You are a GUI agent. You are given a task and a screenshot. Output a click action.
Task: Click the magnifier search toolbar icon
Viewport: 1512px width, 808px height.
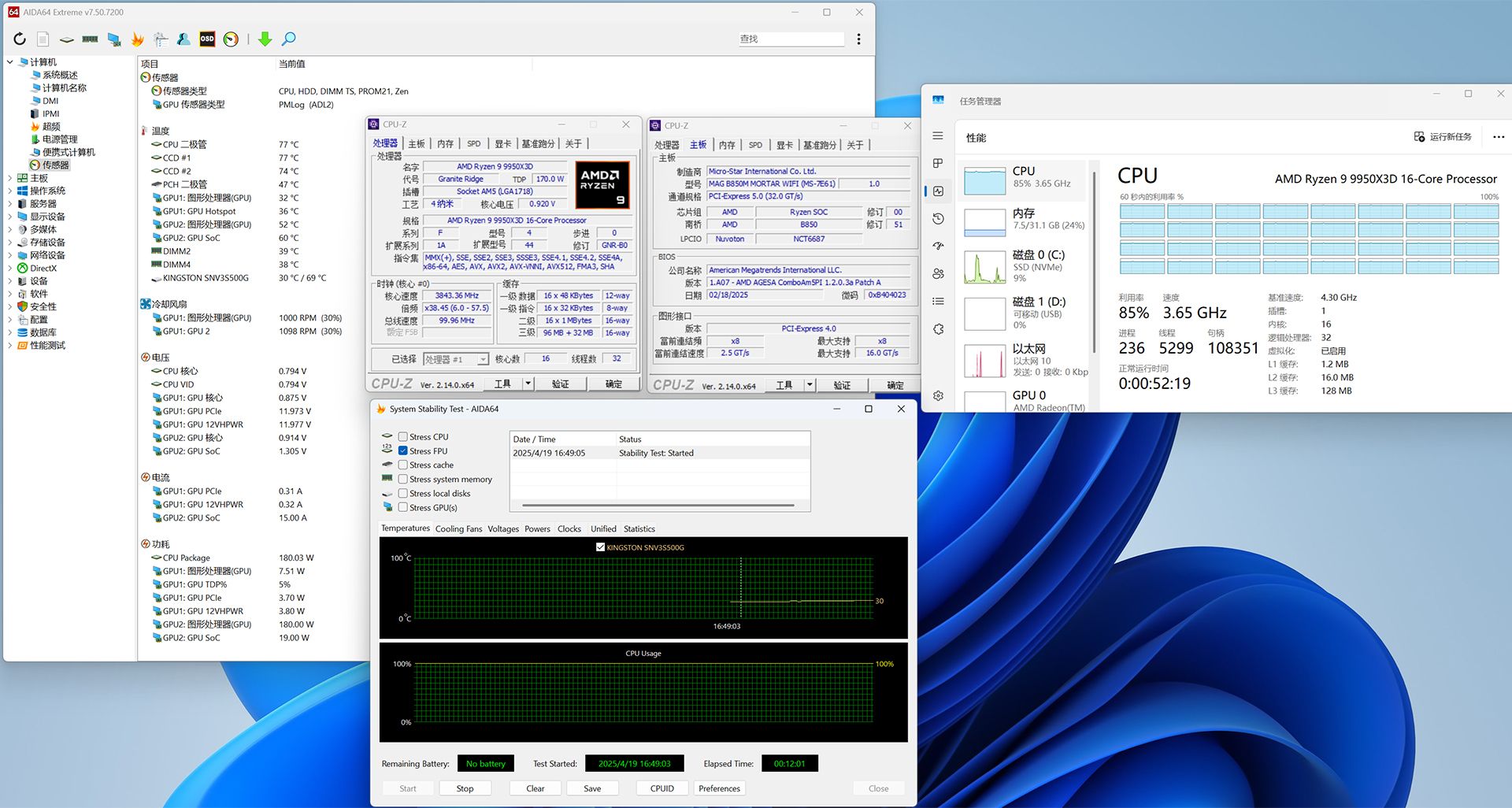pyautogui.click(x=289, y=39)
